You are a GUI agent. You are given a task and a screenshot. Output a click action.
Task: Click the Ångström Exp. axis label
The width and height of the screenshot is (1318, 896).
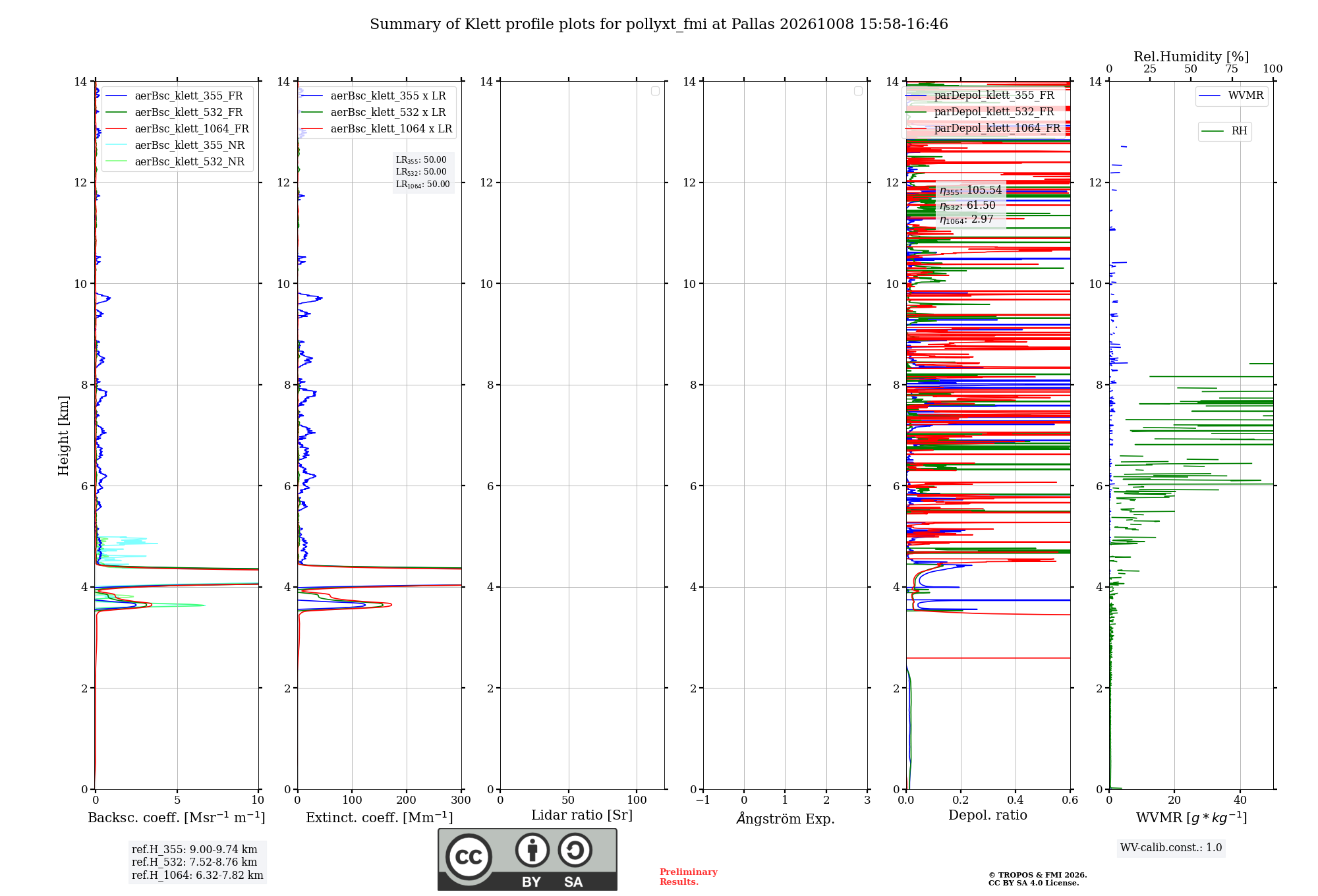pyautogui.click(x=786, y=818)
